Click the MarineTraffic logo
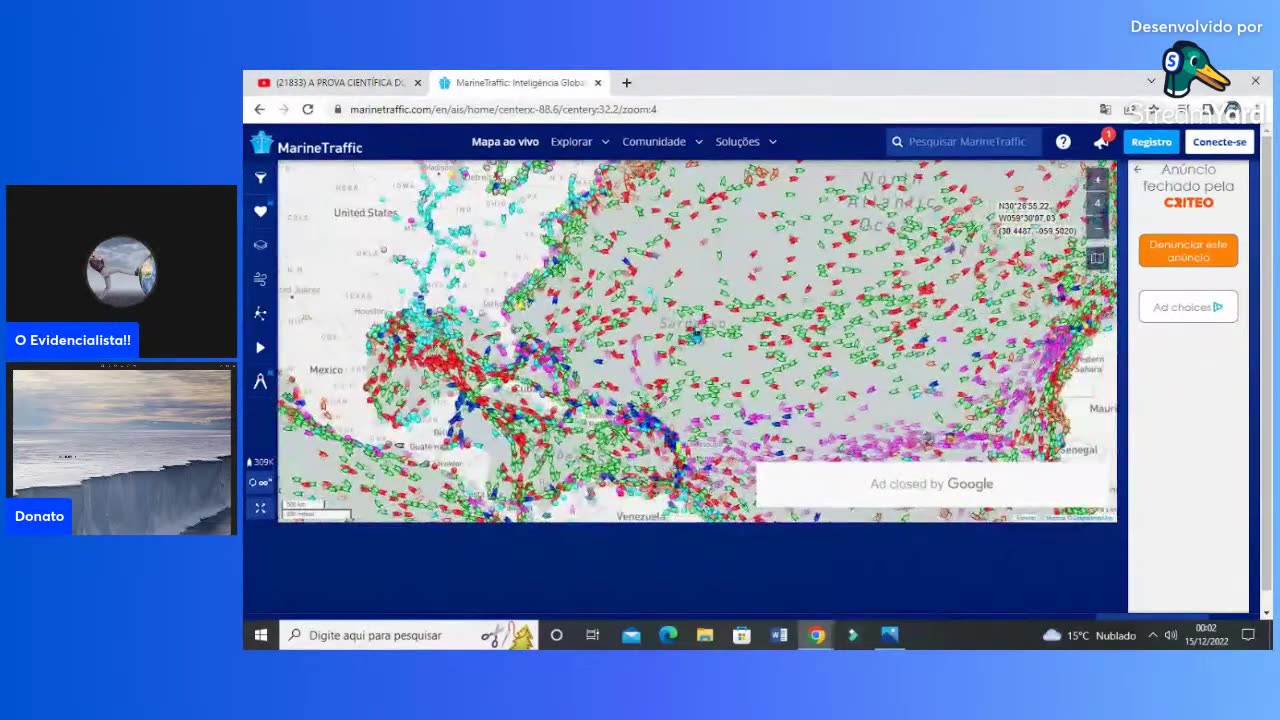1280x720 pixels. 306,144
